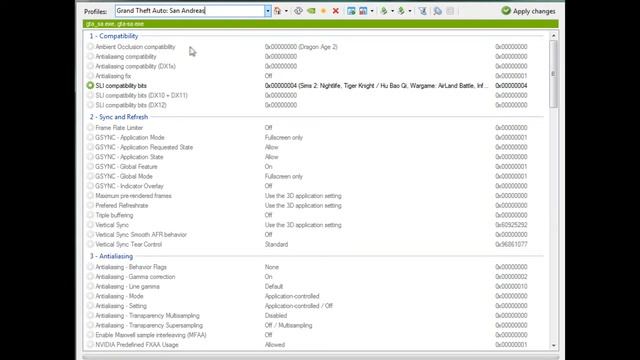Select the Prefered Refreshrate setting
Viewport: 640px width, 360px height.
pos(122,205)
